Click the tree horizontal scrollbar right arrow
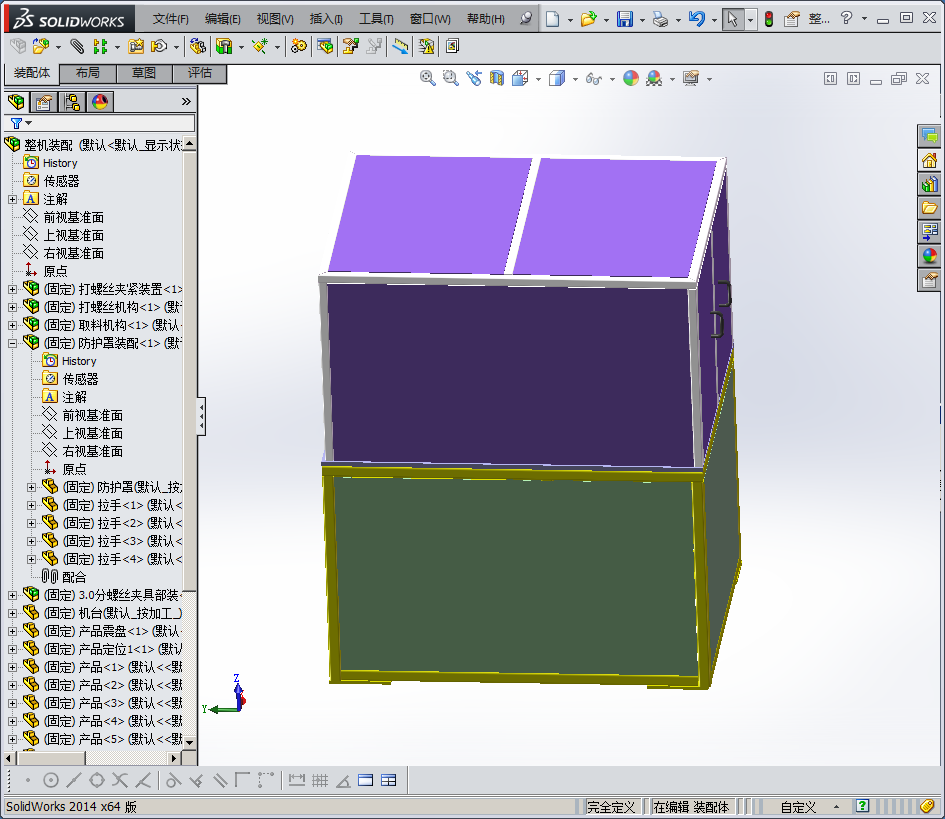 (x=175, y=758)
